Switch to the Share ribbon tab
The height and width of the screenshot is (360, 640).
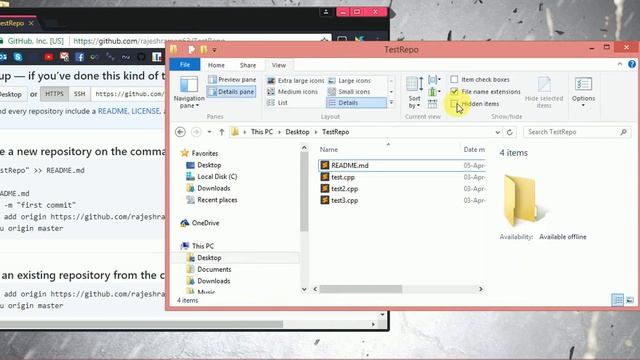tap(248, 65)
